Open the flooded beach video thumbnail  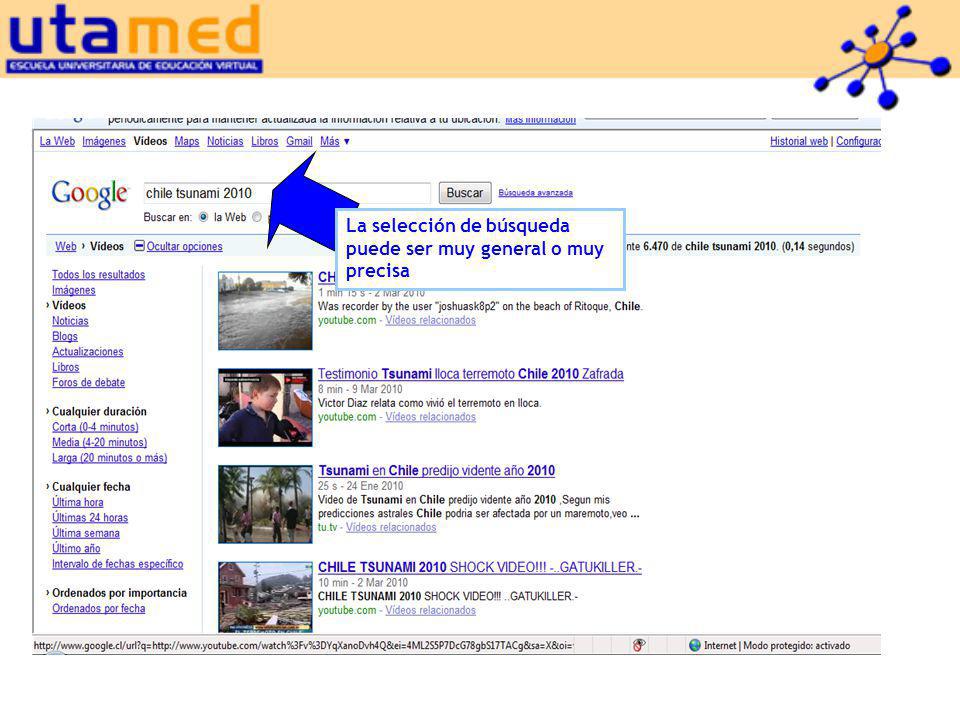pos(265,311)
